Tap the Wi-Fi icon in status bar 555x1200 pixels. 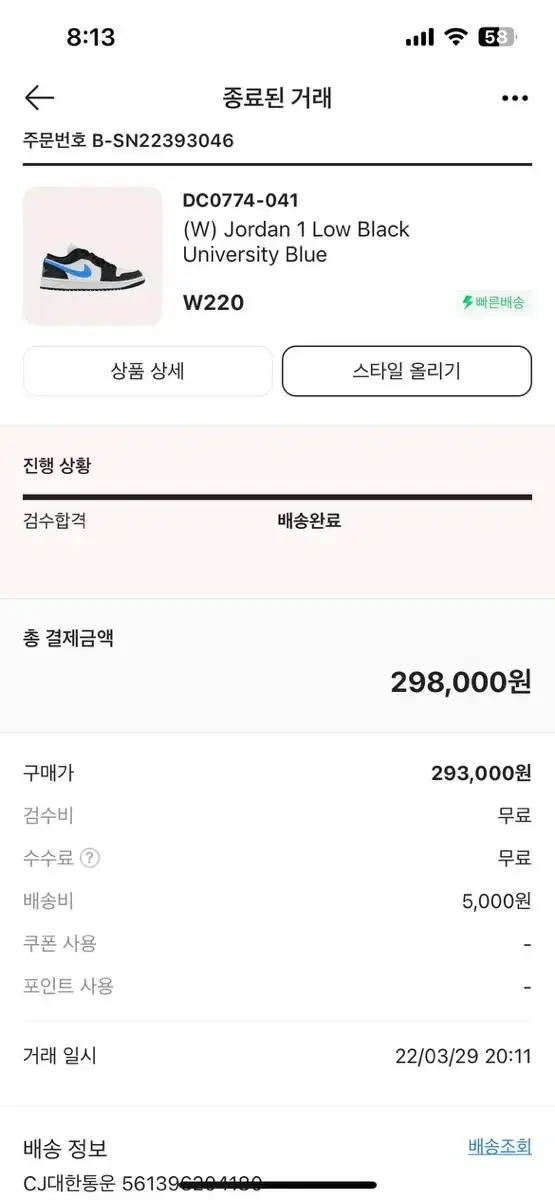[456, 37]
